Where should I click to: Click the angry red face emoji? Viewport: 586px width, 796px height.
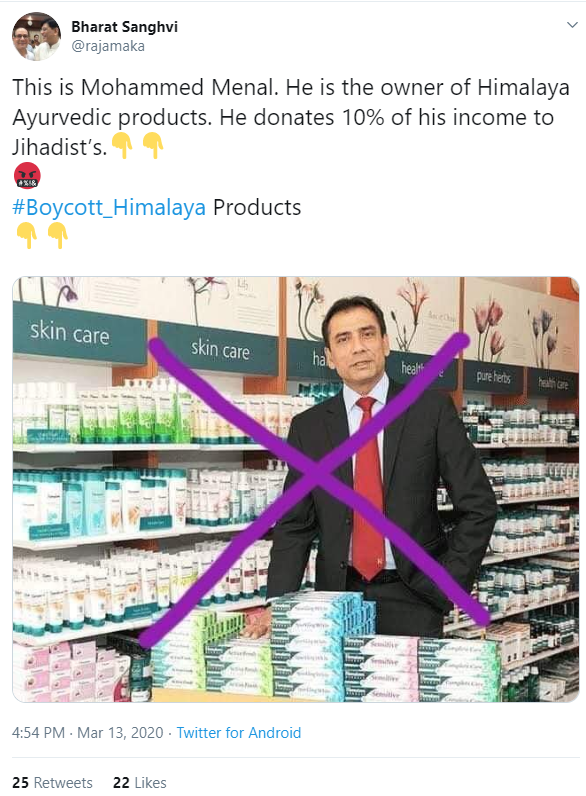point(27,175)
